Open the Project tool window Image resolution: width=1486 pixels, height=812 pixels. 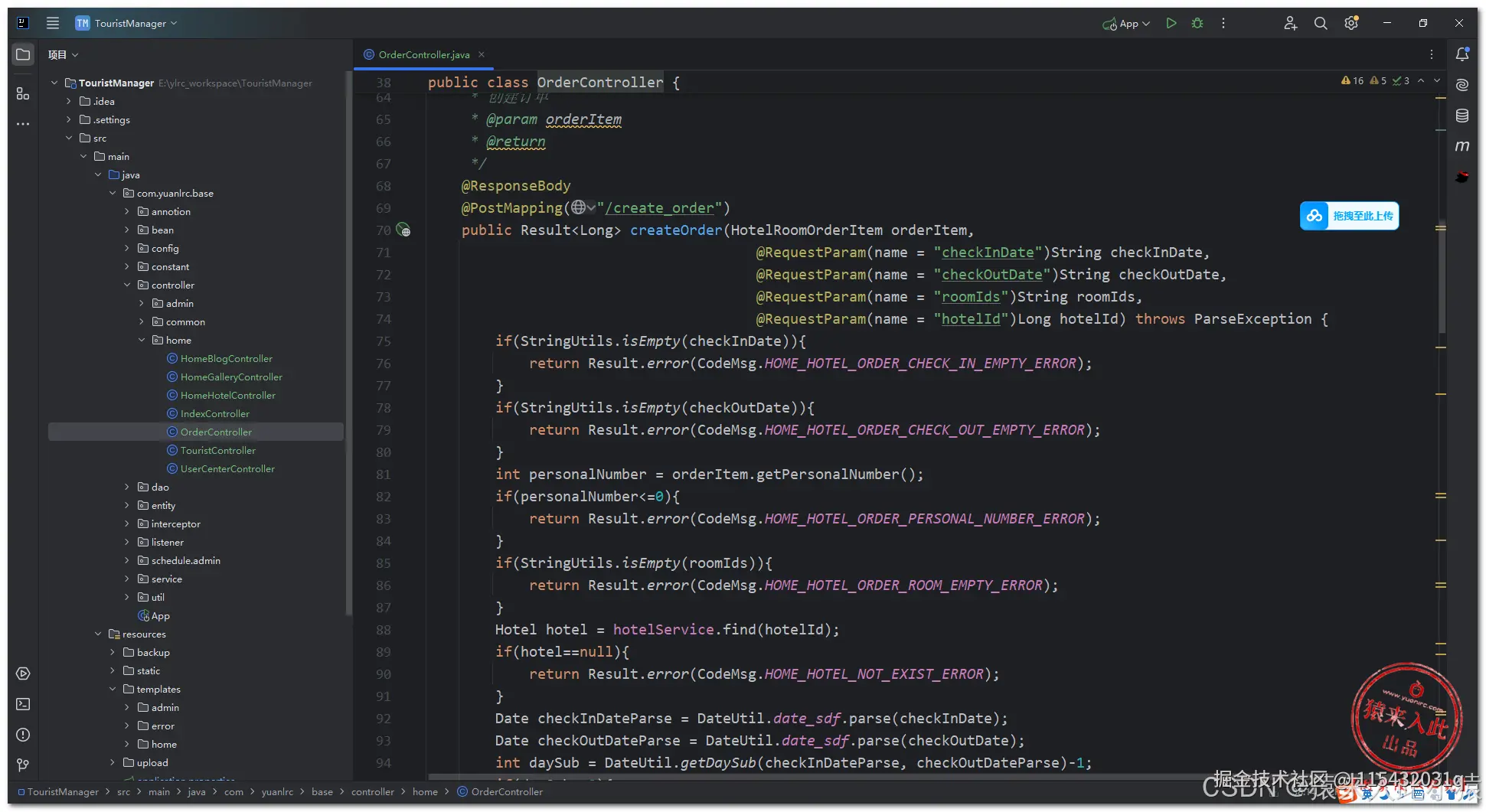pyautogui.click(x=23, y=54)
